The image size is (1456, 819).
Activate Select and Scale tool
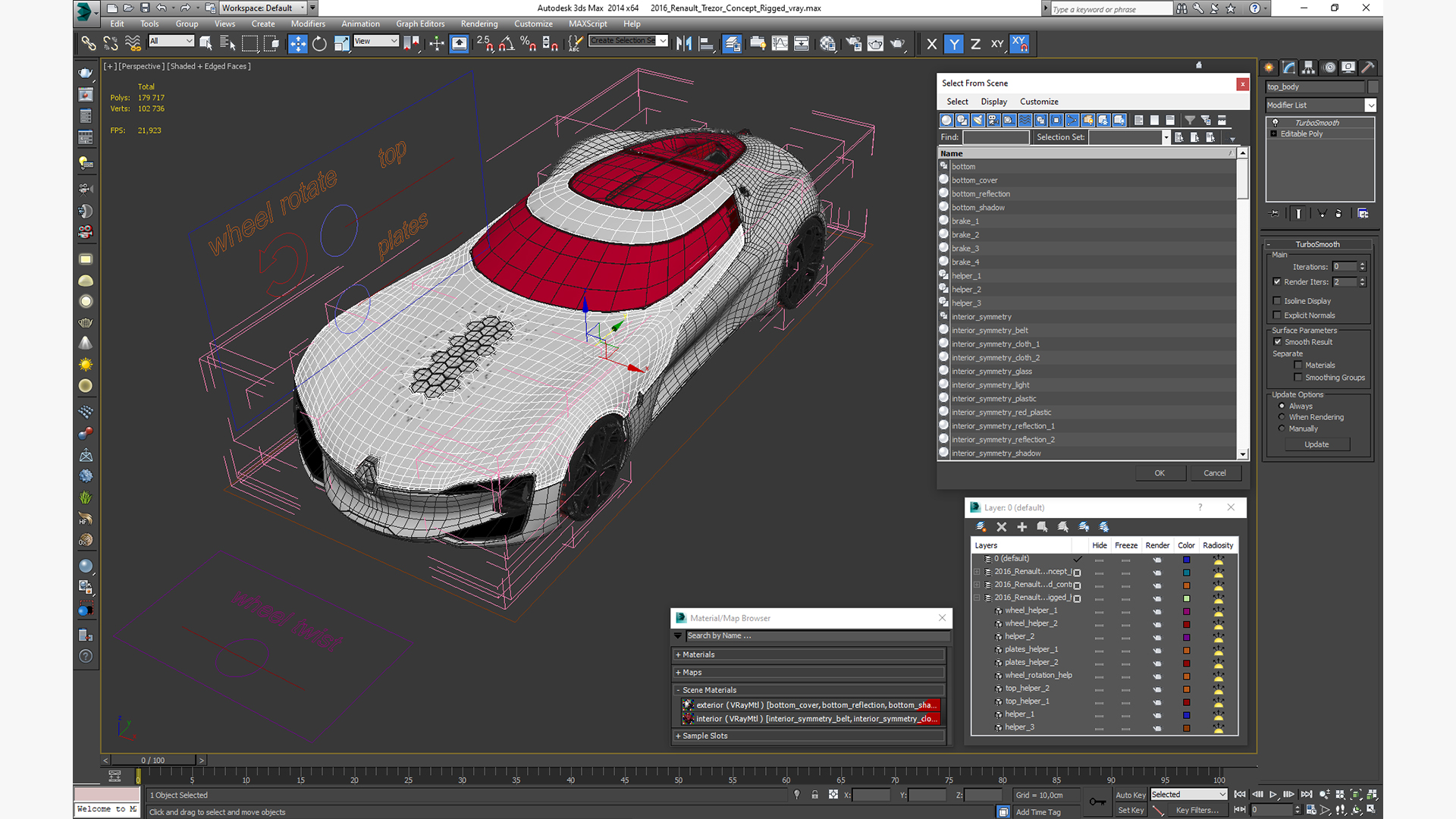pyautogui.click(x=341, y=44)
